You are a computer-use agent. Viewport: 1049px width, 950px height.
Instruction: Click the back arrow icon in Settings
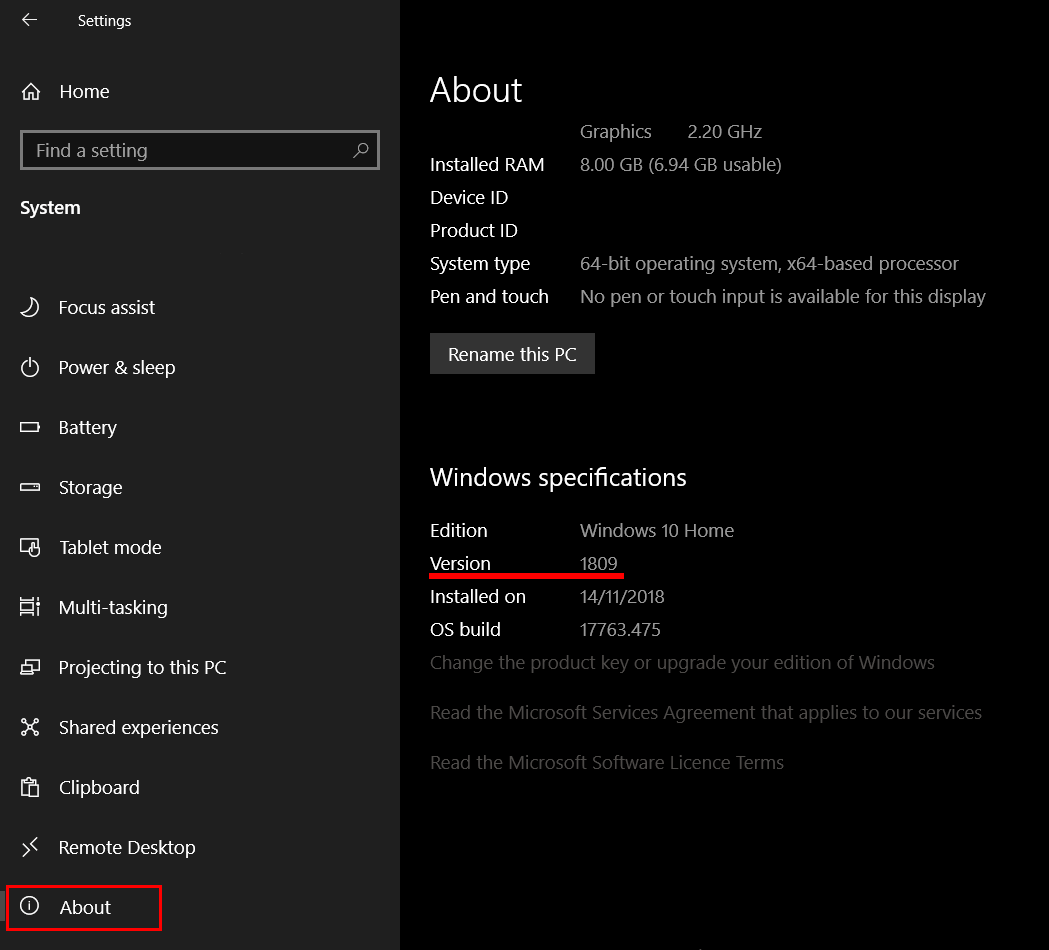(29, 20)
